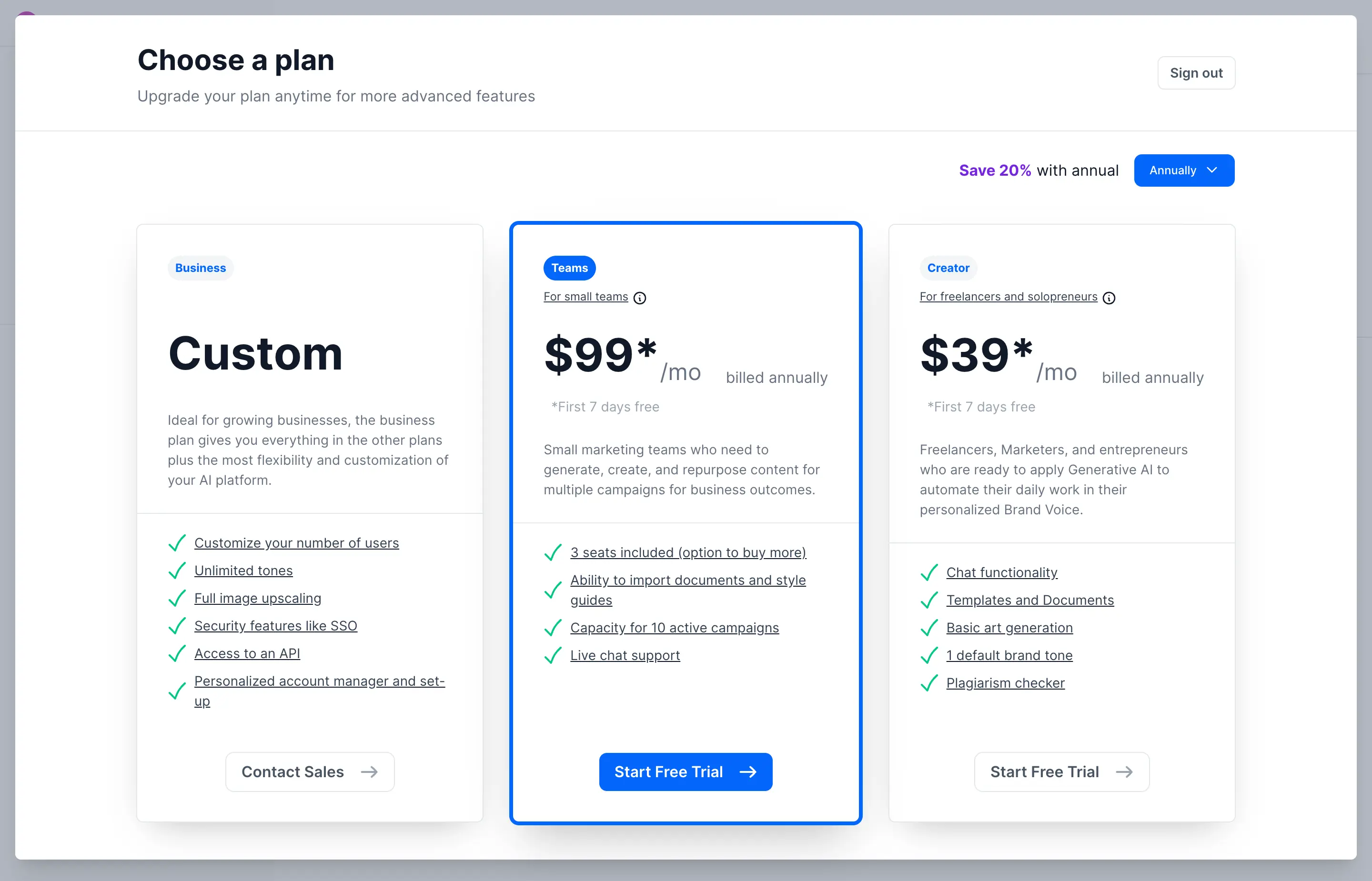Start free trial for Creator plan
Viewport: 1372px width, 881px height.
coord(1061,772)
